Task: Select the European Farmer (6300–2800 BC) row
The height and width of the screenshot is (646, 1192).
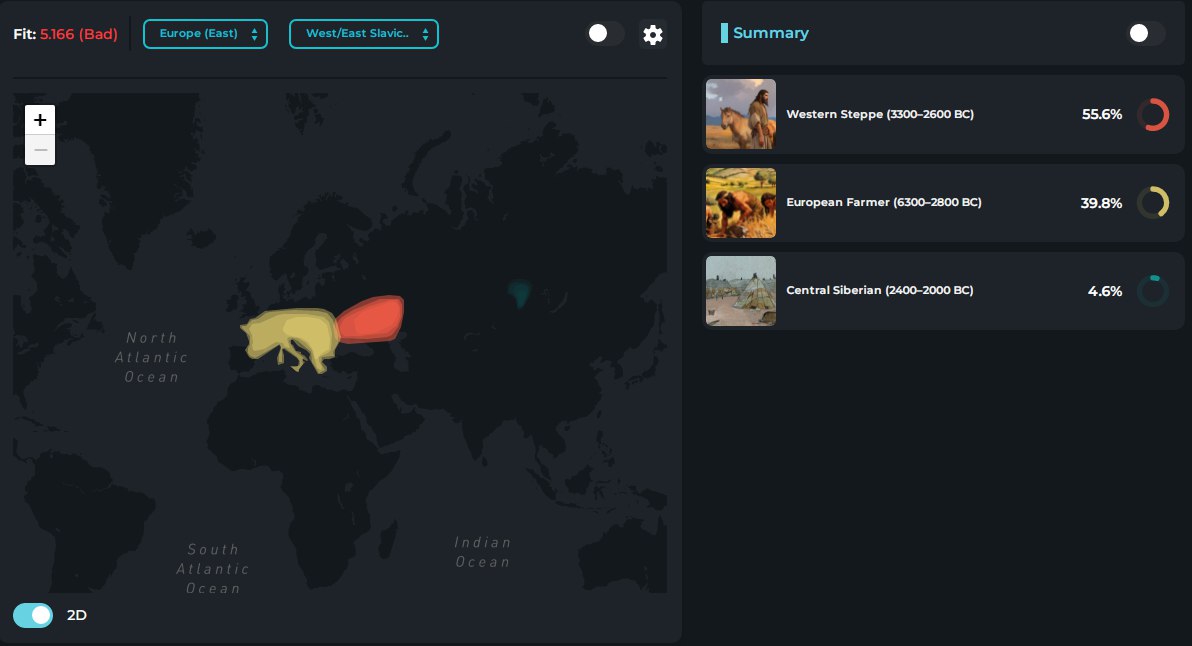Action: coord(943,203)
